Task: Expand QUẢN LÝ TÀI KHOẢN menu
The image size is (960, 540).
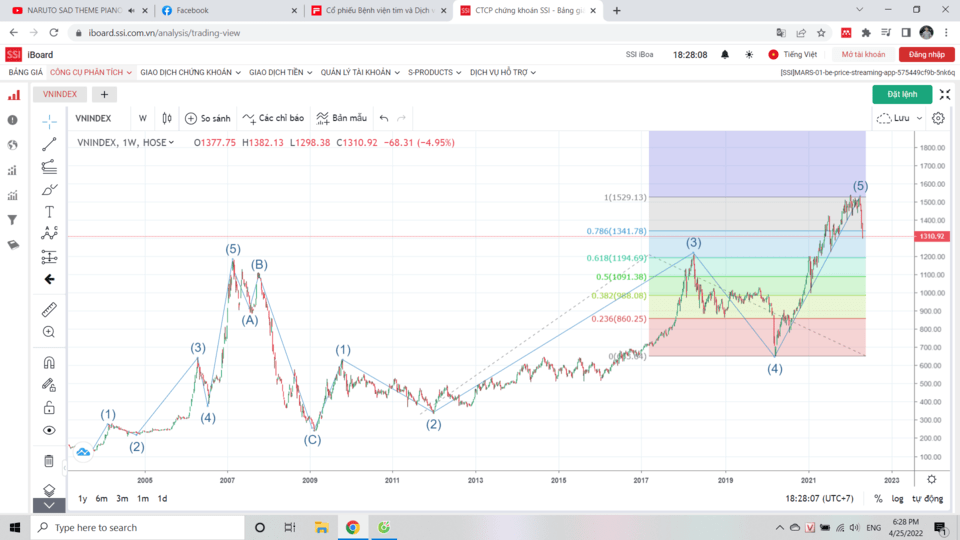Action: click(360, 72)
